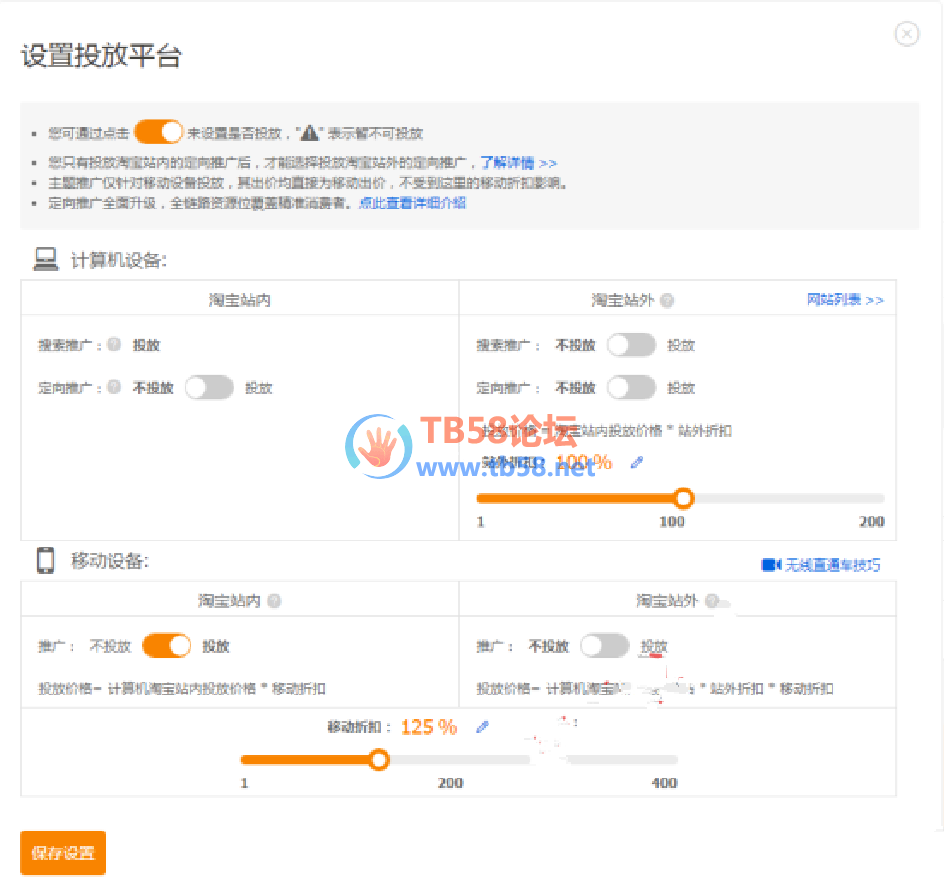944x893 pixels.
Task: Open 无线直通车技巧 link
Action: point(833,565)
